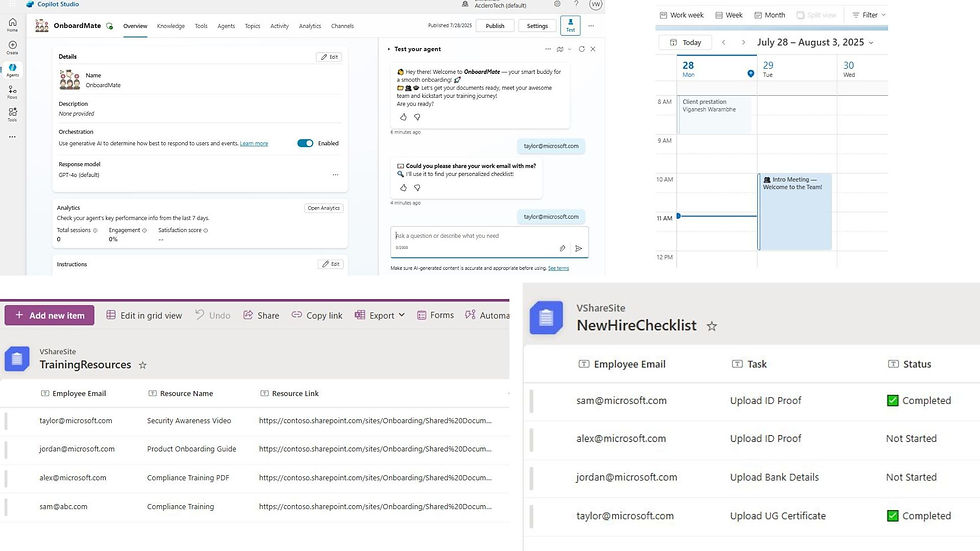The width and height of the screenshot is (980, 551).
Task: Click the Open Analytics button
Action: pos(324,208)
